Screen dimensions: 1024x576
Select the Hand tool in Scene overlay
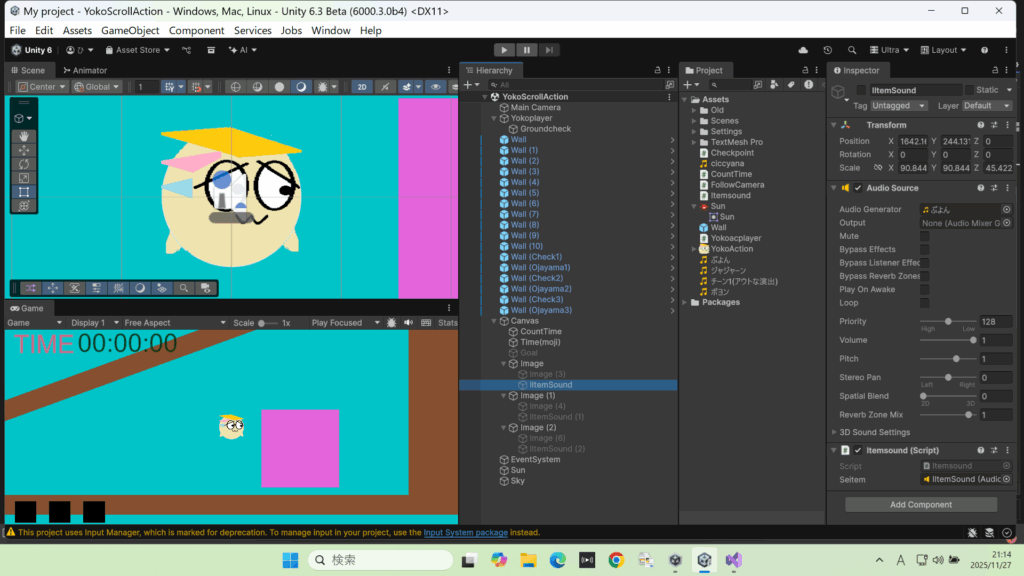tap(24, 136)
